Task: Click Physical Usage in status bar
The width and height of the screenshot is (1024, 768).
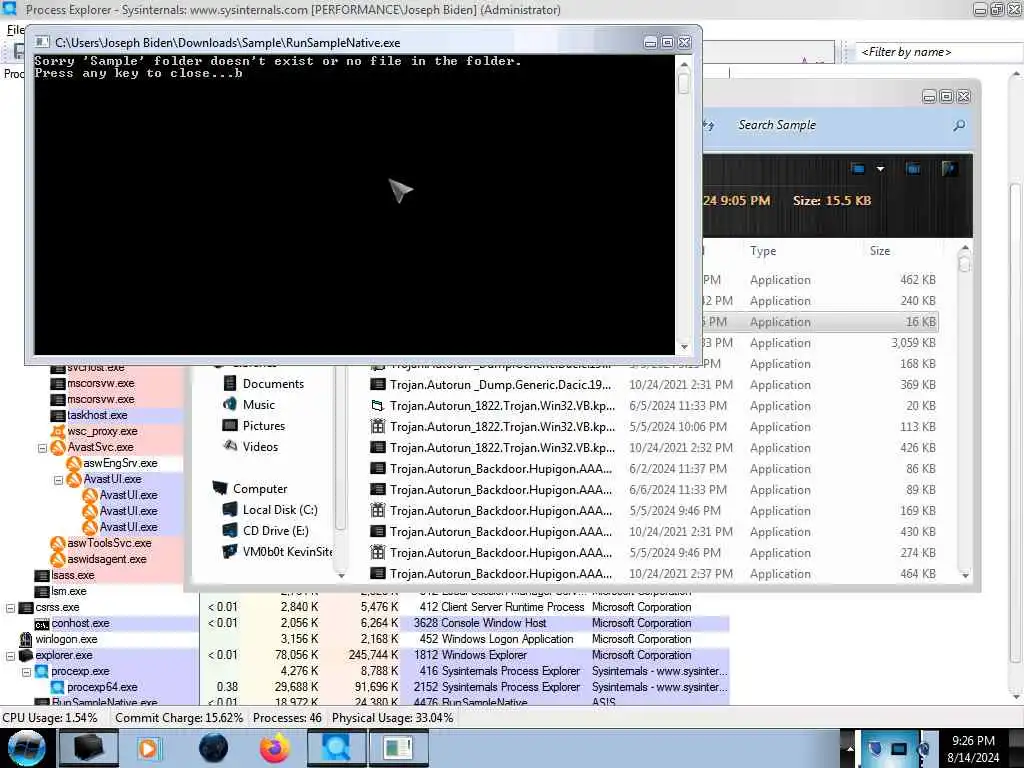Action: tap(392, 718)
